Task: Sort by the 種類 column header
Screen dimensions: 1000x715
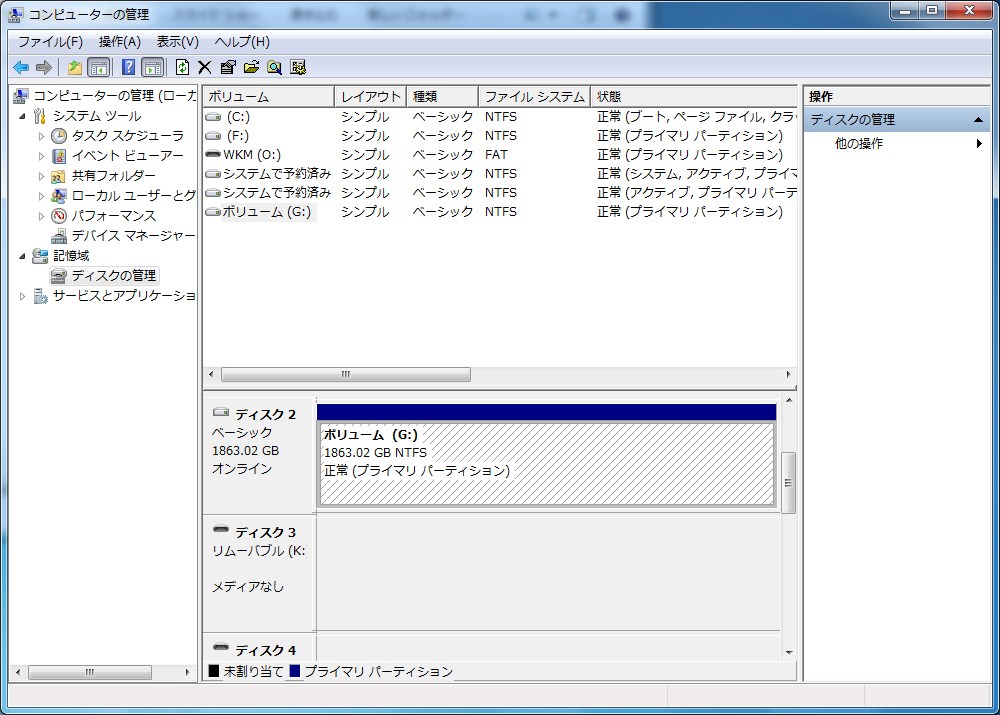Action: (x=443, y=96)
